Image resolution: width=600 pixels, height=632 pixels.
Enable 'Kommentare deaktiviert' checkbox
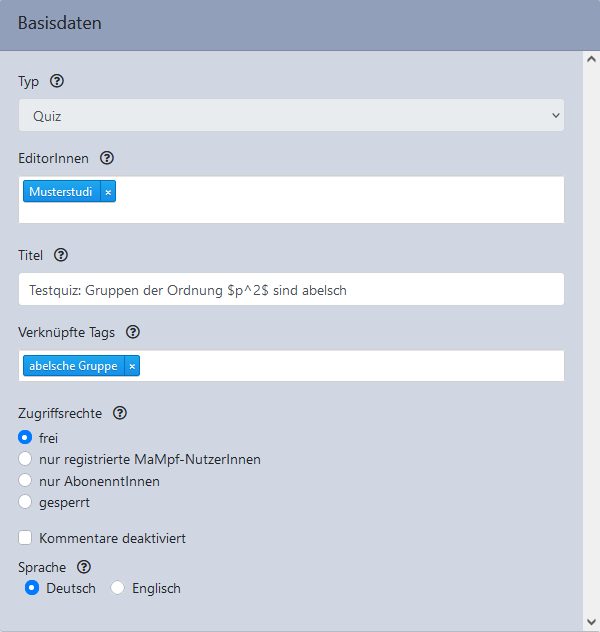(26, 538)
